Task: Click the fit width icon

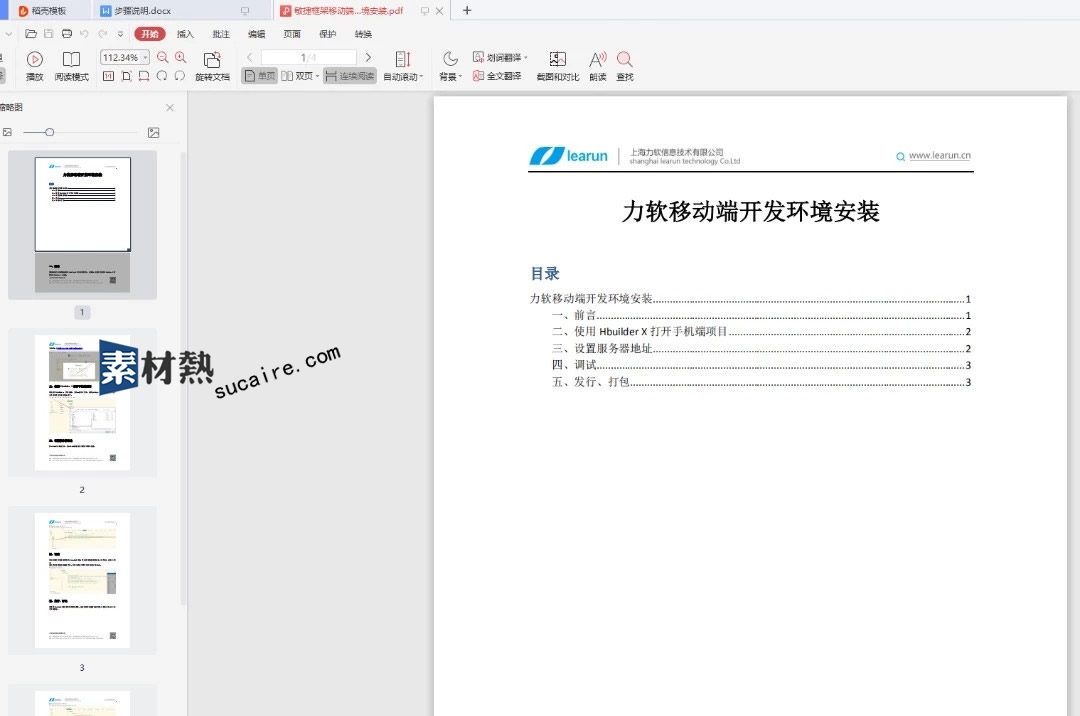Action: click(x=144, y=76)
